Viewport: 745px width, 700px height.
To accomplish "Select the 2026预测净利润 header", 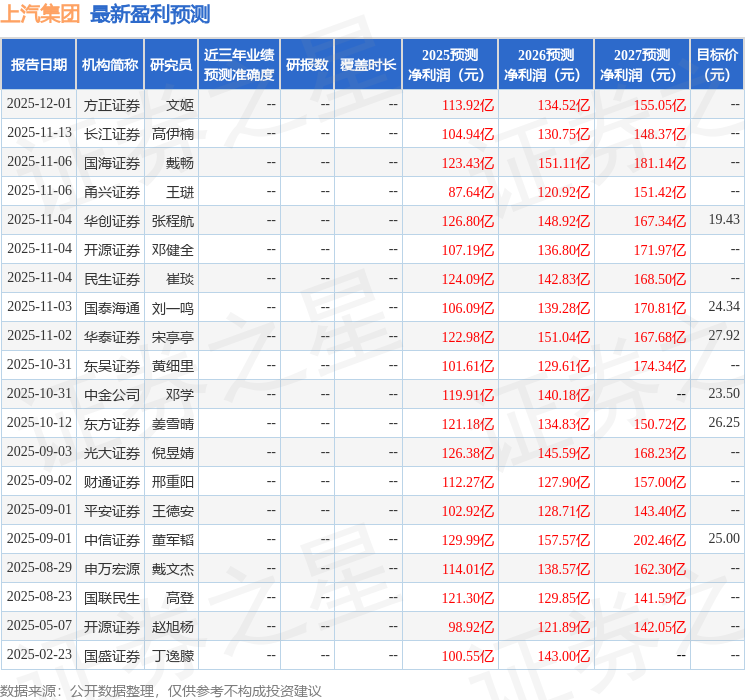I will (546, 65).
